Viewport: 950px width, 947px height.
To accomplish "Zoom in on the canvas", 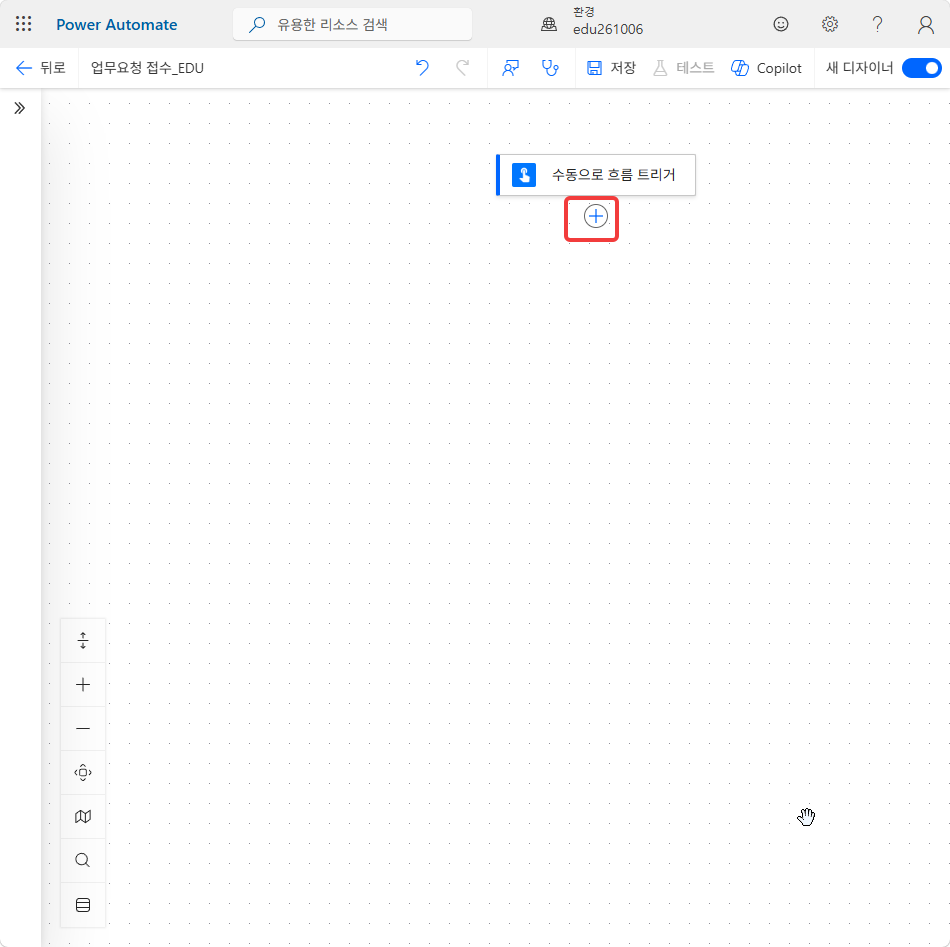I will coord(83,685).
